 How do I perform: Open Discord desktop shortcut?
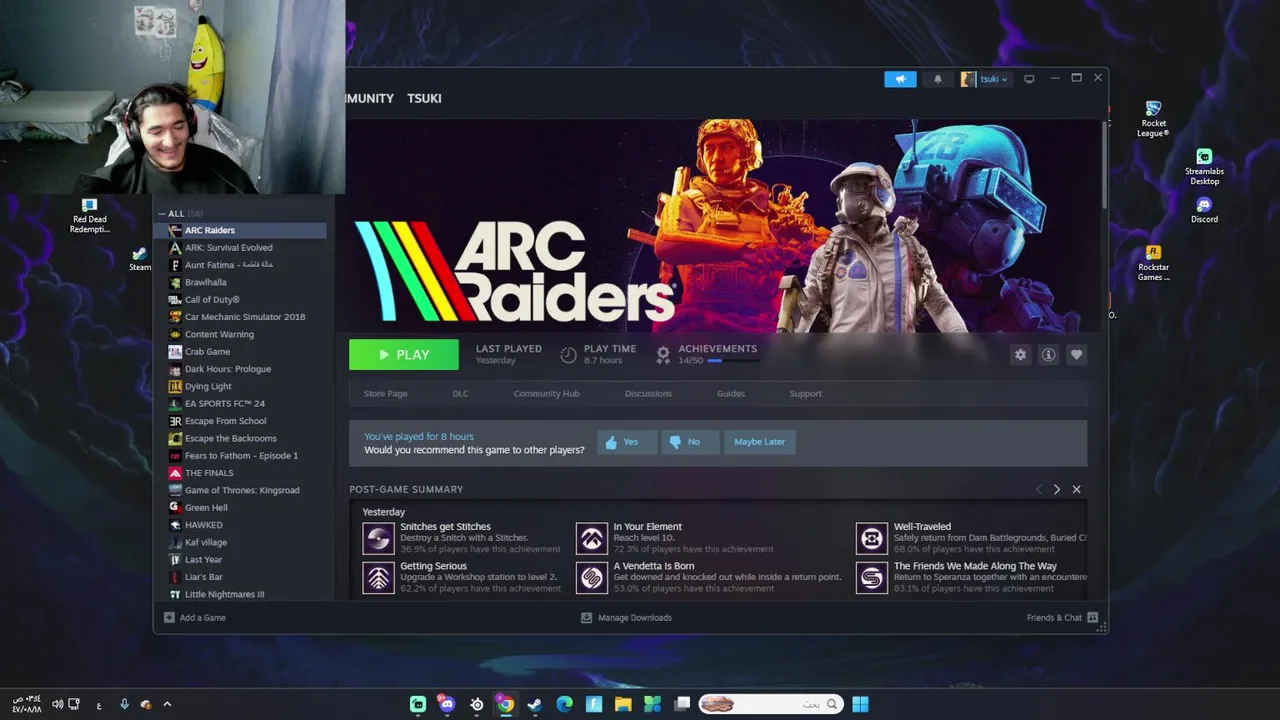point(1204,210)
